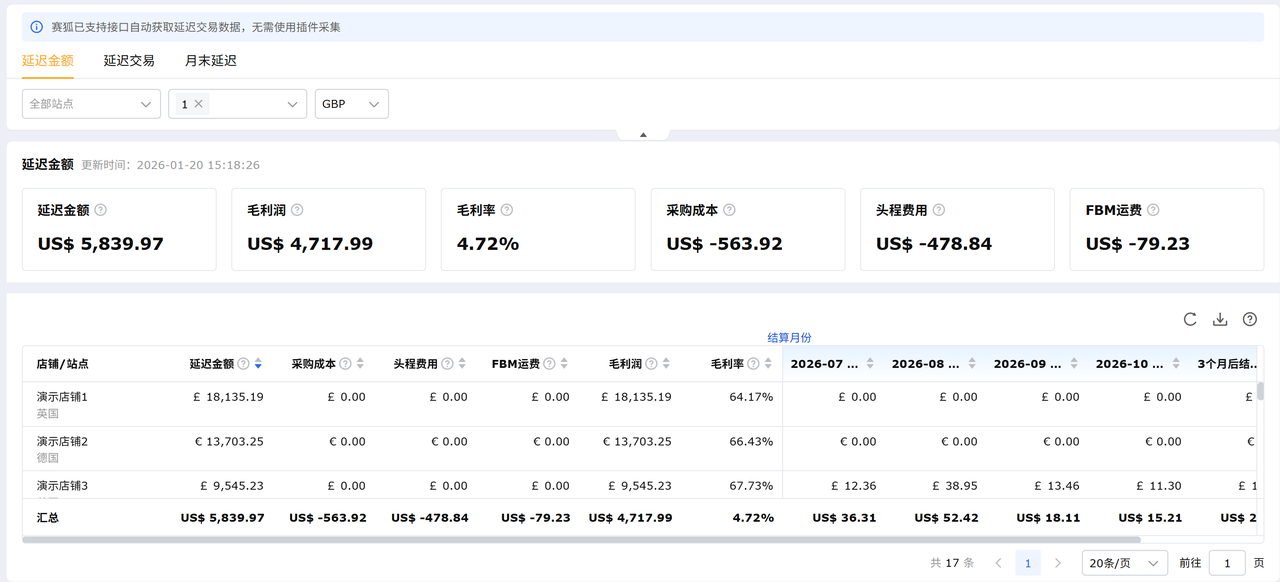The width and height of the screenshot is (1280, 582).
Task: Click the 结算月份 group label
Action: click(789, 338)
